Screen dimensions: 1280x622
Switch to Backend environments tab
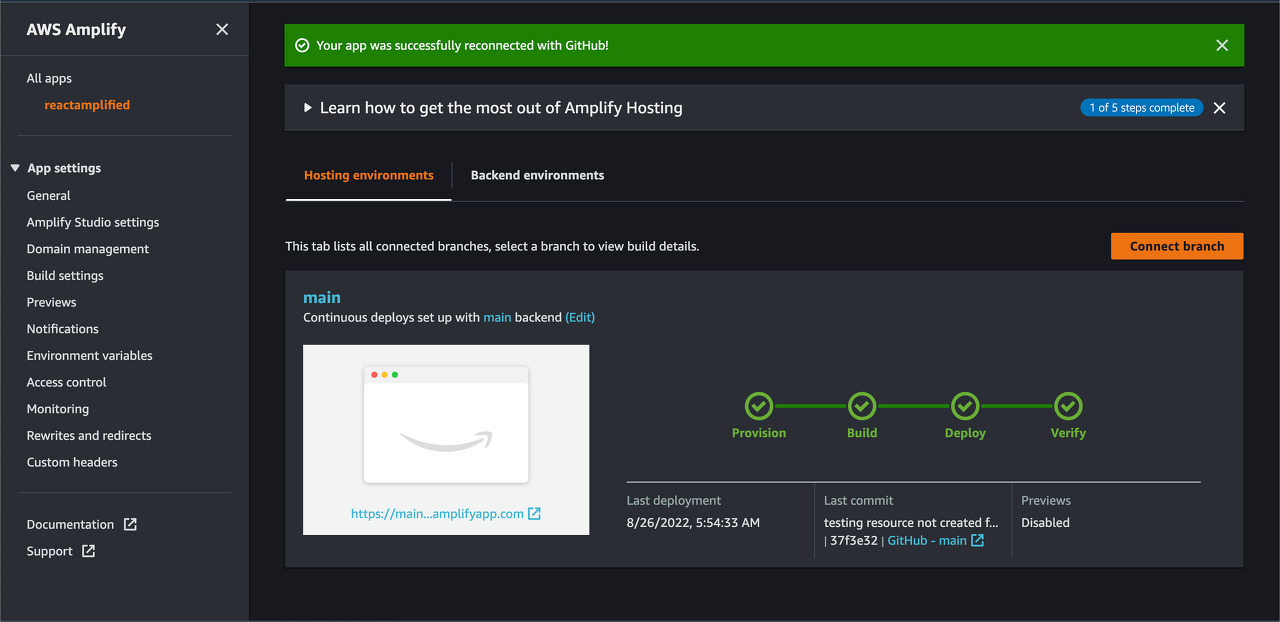[x=537, y=175]
